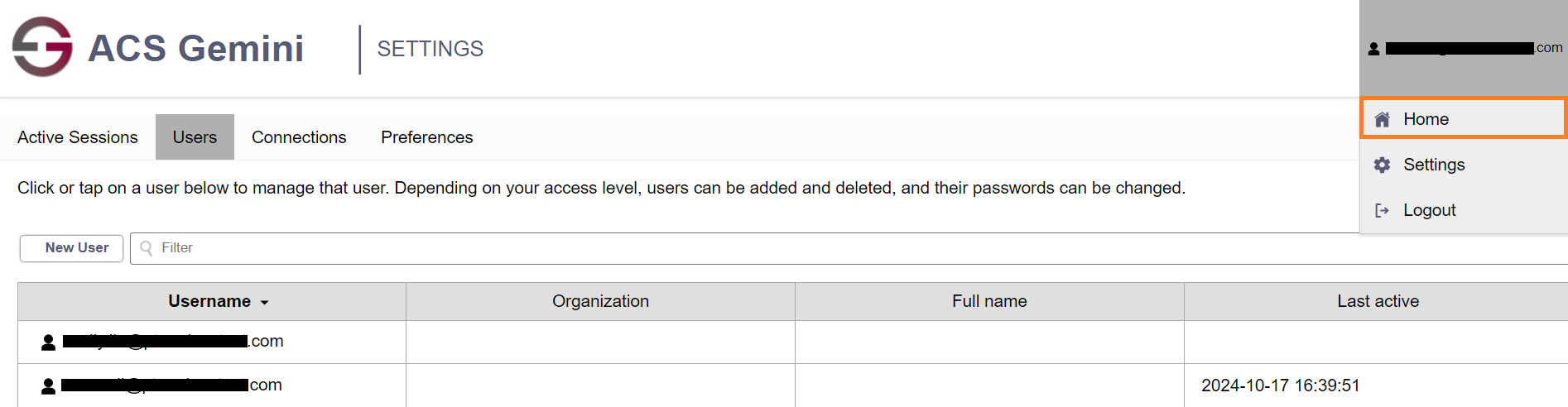Open the account dropdown by email address
The height and width of the screenshot is (407, 1568).
[1465, 48]
